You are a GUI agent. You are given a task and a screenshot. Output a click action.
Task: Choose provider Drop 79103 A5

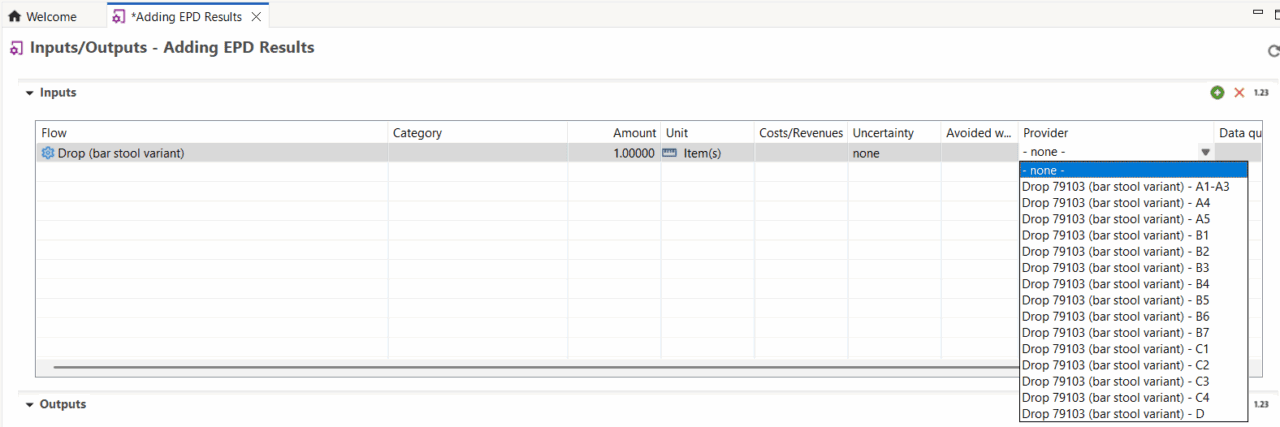1133,219
